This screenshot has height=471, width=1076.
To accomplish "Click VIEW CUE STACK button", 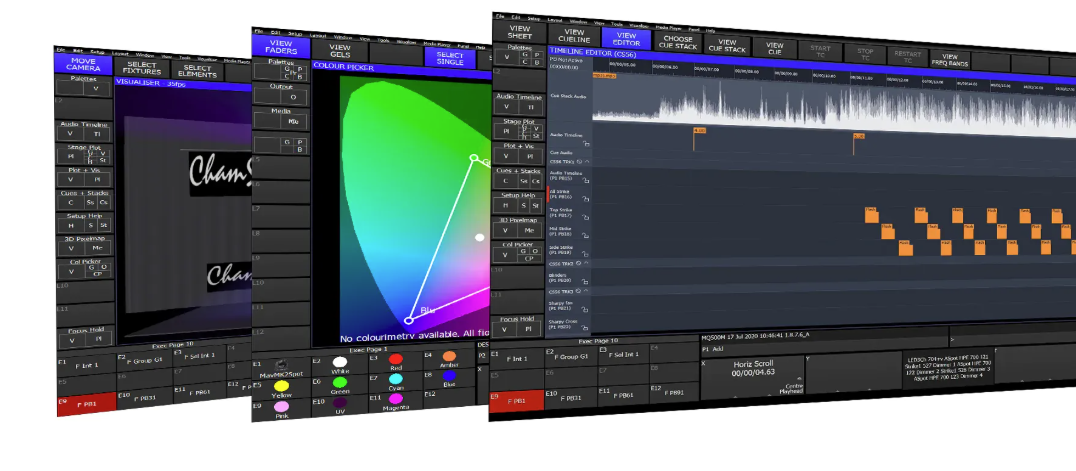I will tap(726, 45).
